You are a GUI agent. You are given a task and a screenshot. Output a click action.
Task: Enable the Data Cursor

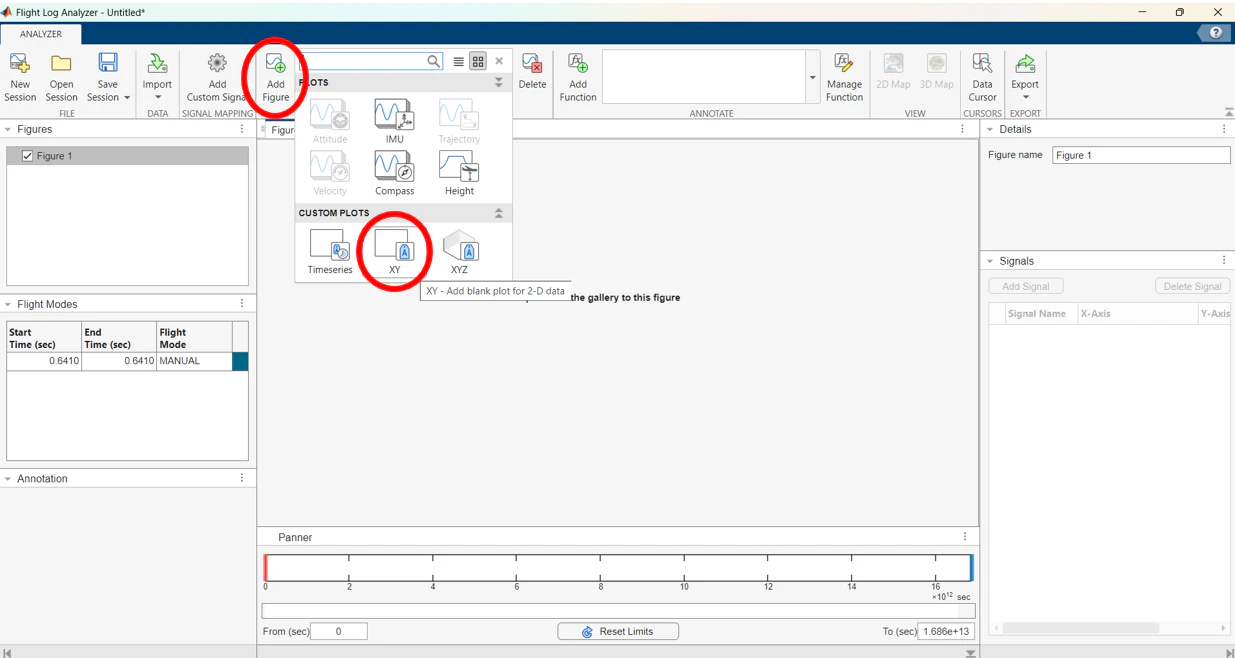pos(982,78)
